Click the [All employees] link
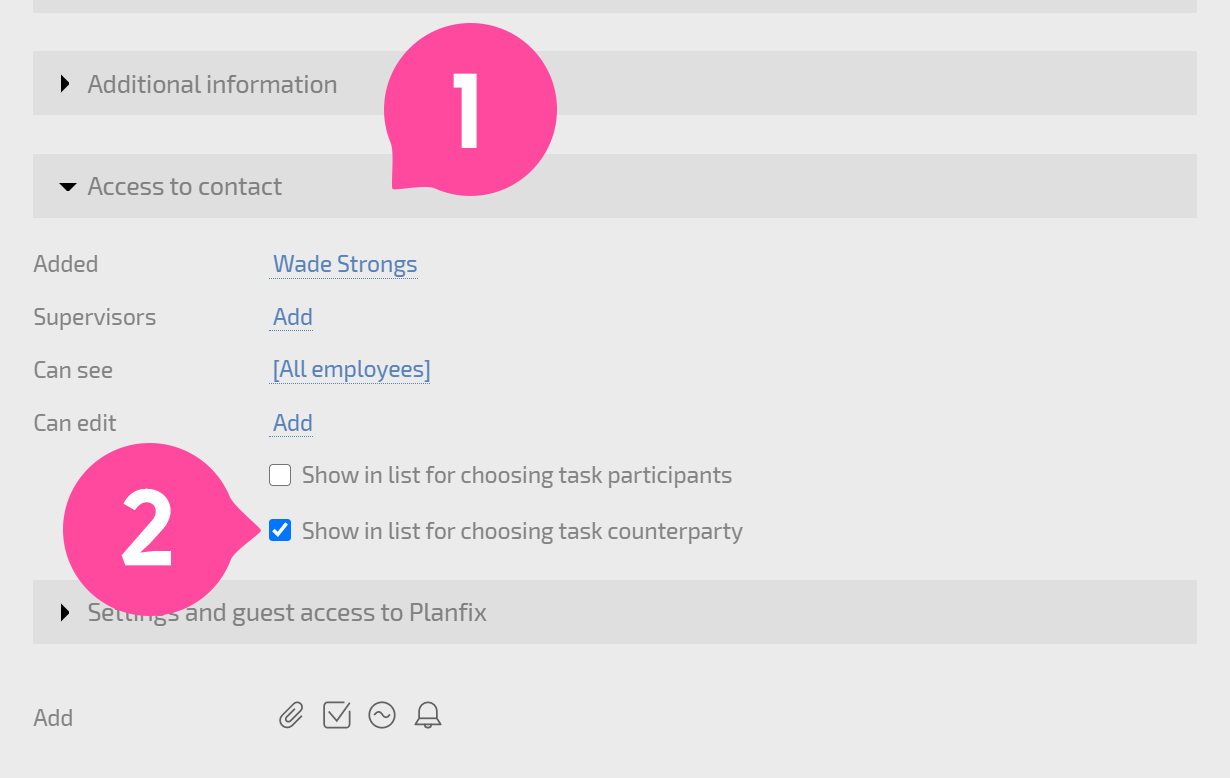1230x778 pixels. 351,370
